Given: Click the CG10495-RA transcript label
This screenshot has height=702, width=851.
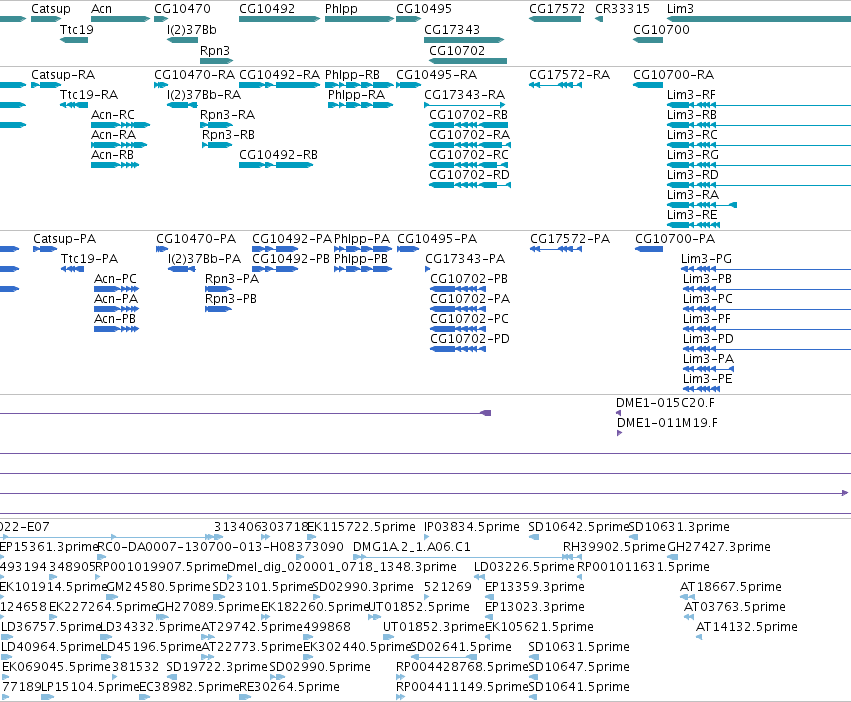Looking at the screenshot, I should point(436,74).
